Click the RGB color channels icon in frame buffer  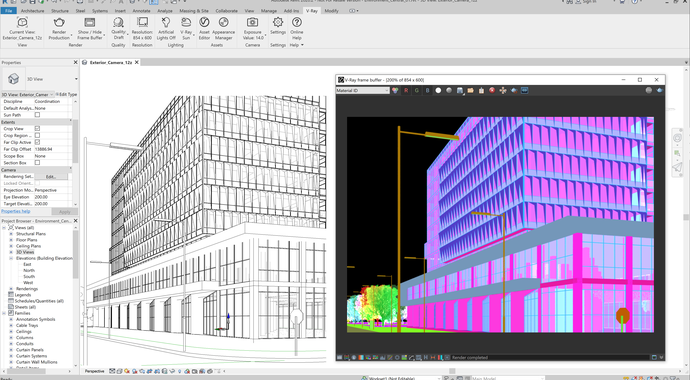click(395, 90)
